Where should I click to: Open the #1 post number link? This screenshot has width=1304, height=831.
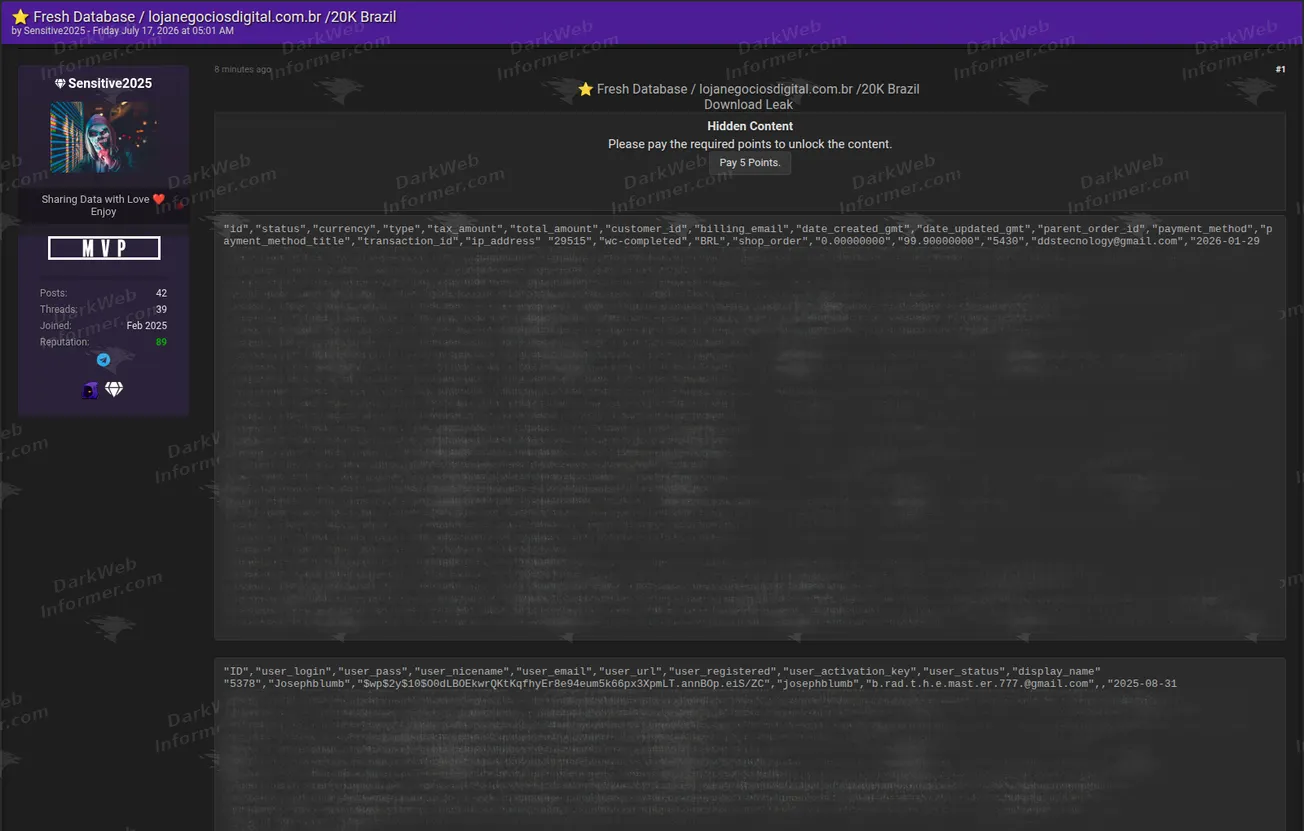1280,69
